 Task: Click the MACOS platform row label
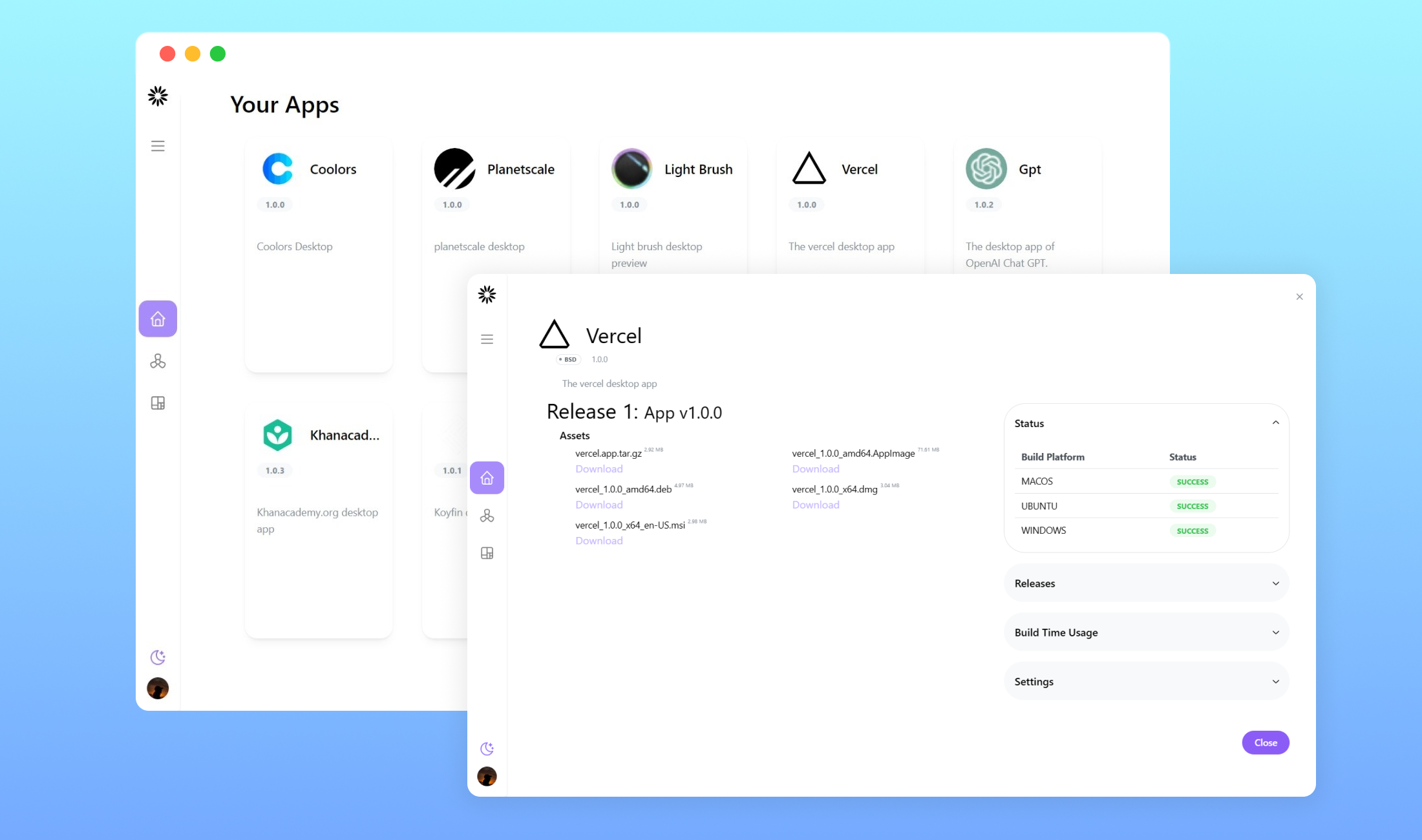point(1037,481)
